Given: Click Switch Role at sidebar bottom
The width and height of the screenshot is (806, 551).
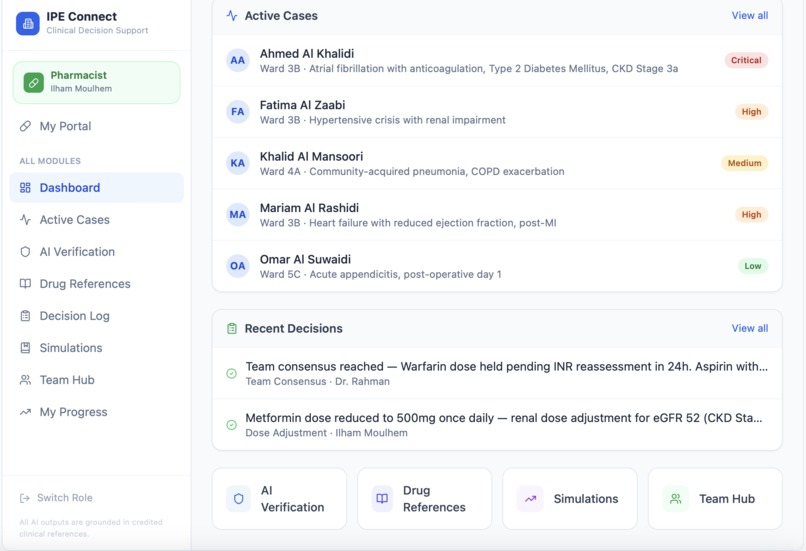Looking at the screenshot, I should 56,498.
